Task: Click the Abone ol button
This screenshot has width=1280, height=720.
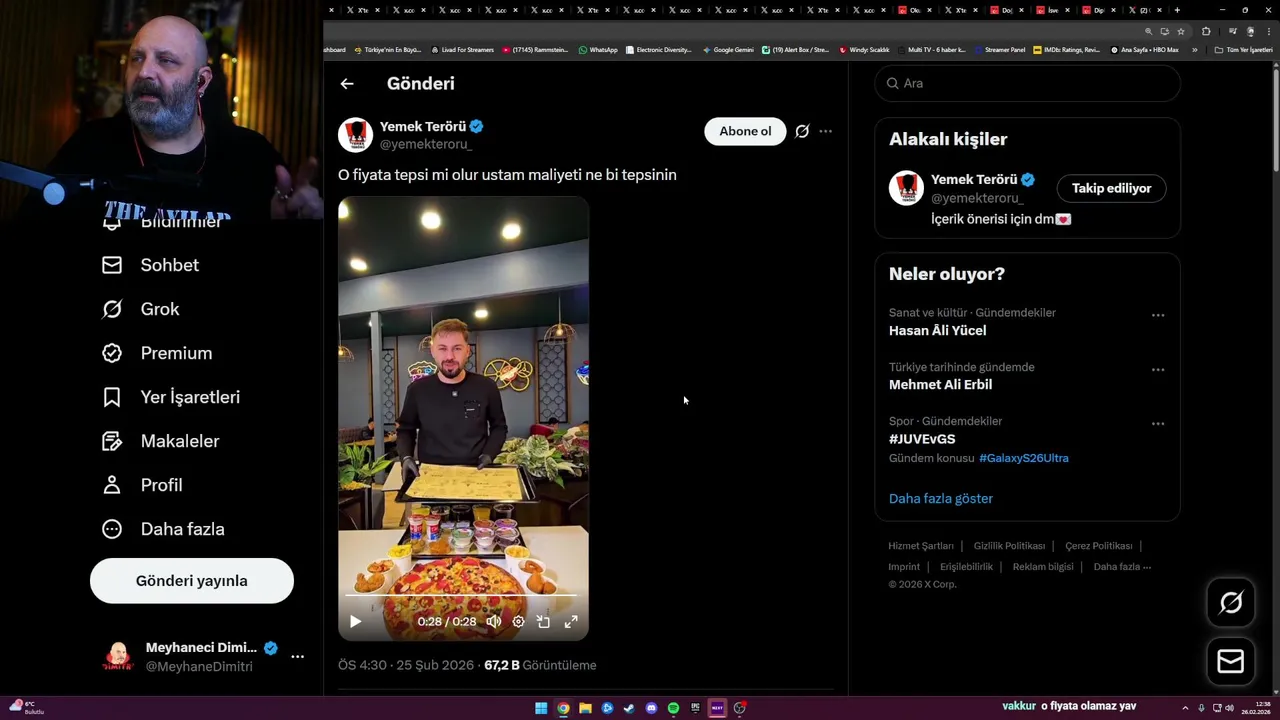Action: click(x=745, y=132)
